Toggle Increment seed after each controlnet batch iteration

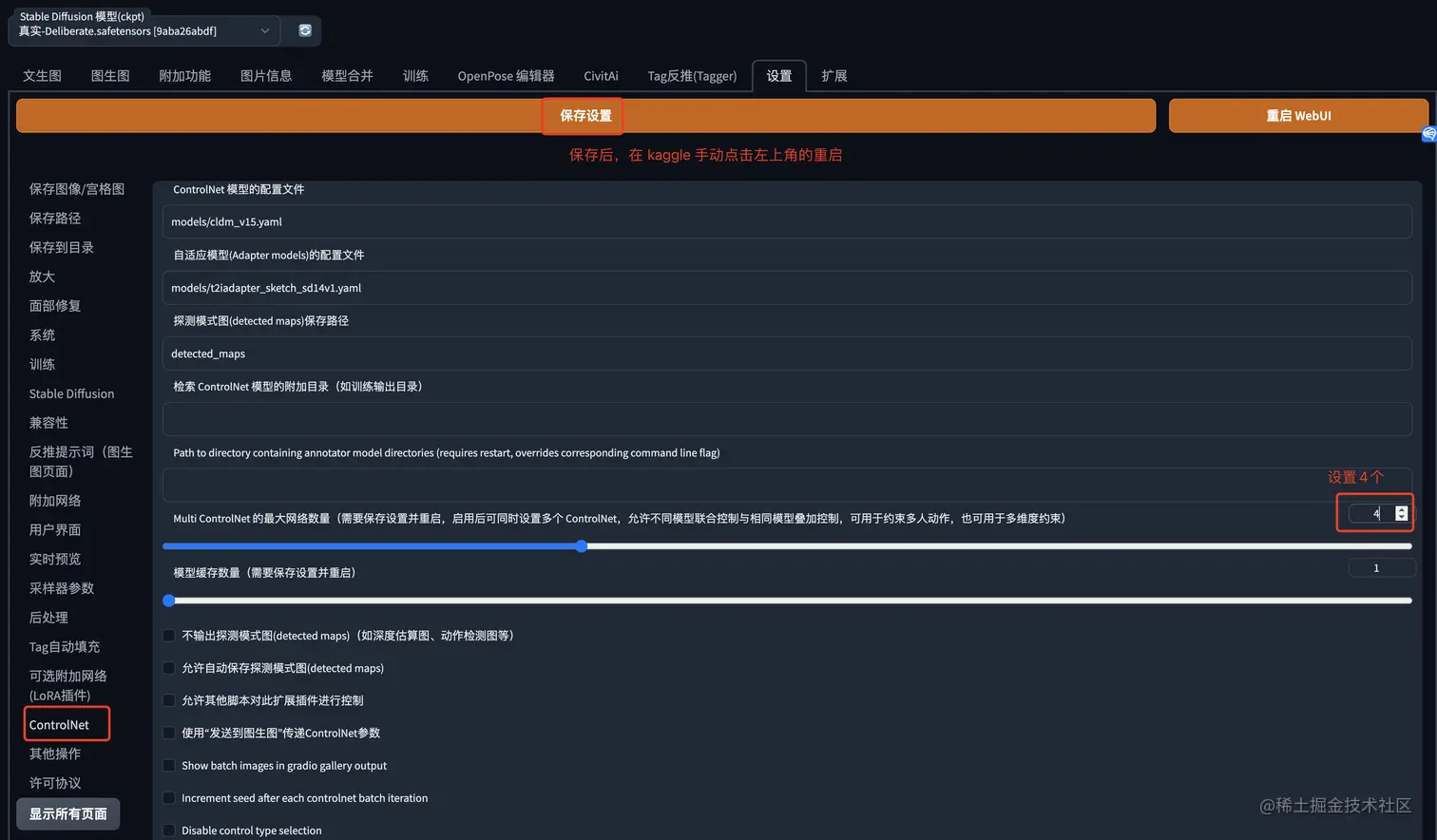coord(169,798)
